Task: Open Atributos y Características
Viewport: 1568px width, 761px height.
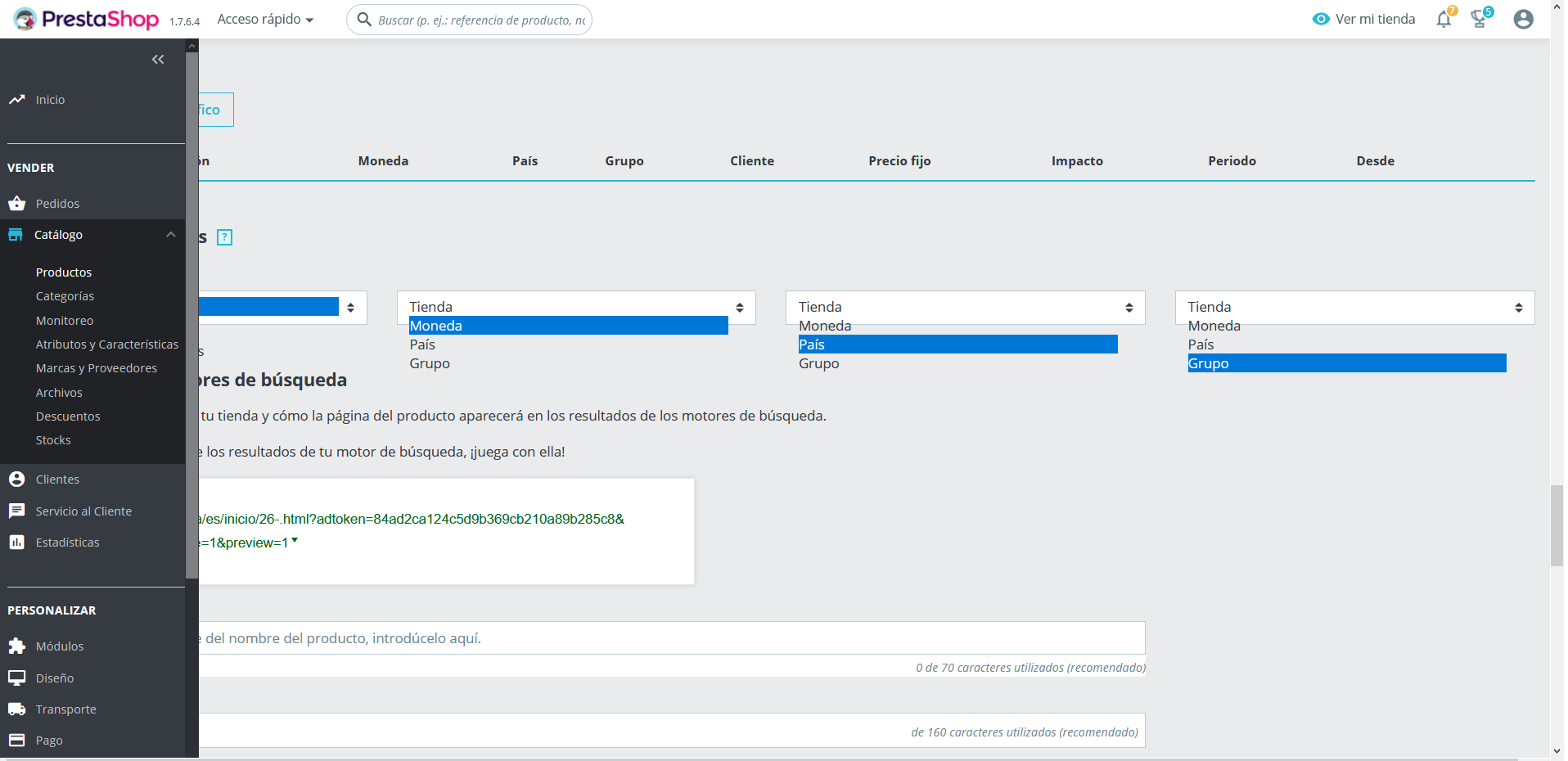Action: [107, 344]
